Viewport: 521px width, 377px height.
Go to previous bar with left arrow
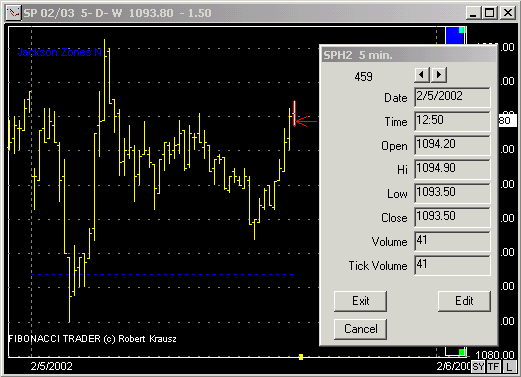pyautogui.click(x=422, y=75)
